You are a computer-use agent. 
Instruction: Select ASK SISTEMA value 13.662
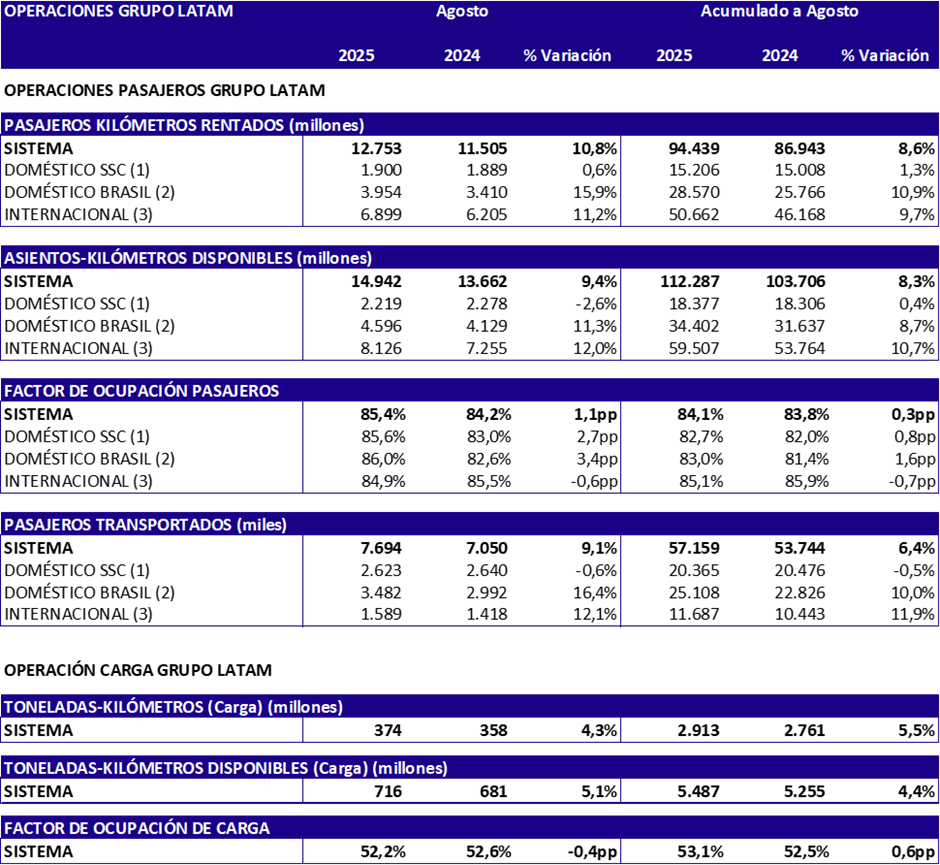tap(483, 282)
